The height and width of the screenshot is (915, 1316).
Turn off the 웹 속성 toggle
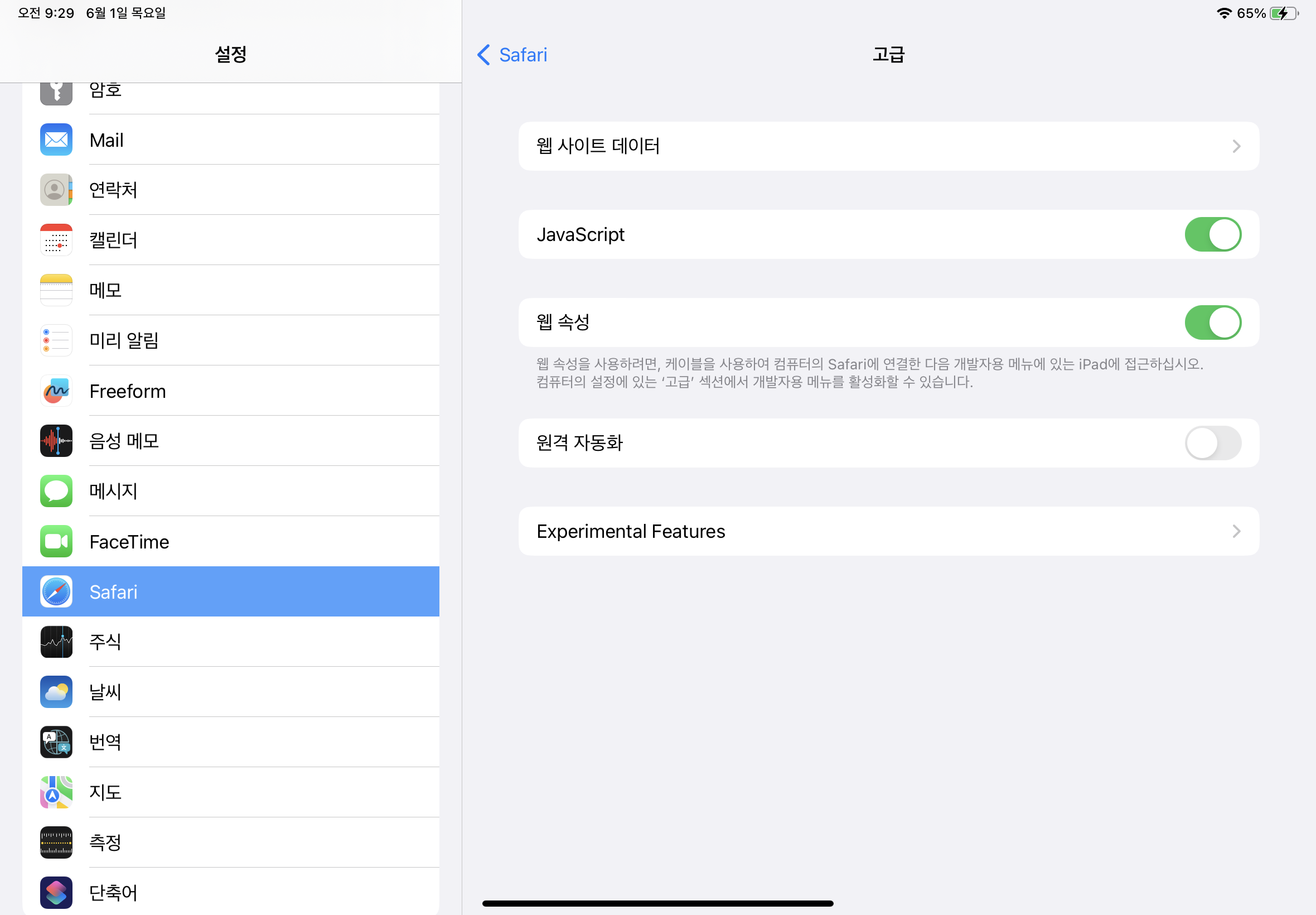1212,322
